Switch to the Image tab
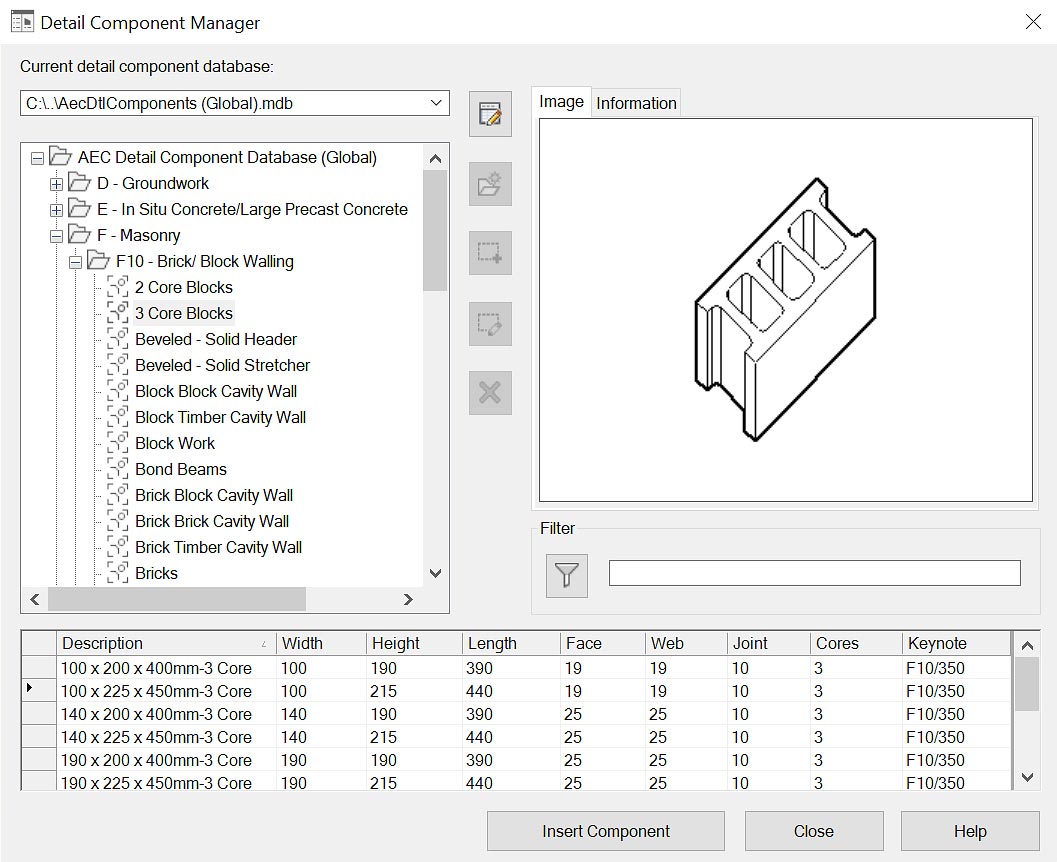 (561, 102)
